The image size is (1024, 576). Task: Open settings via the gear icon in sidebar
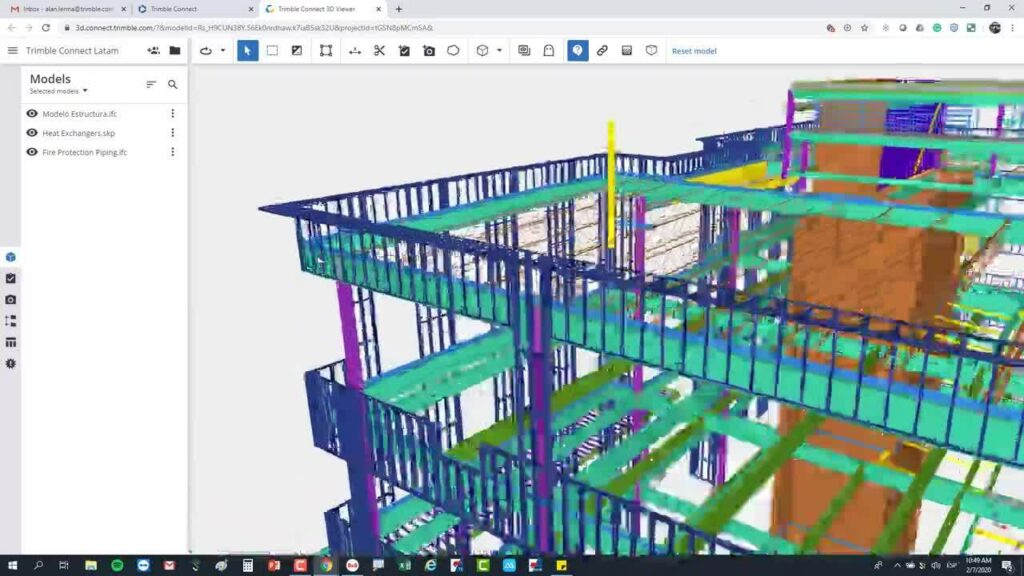10,363
